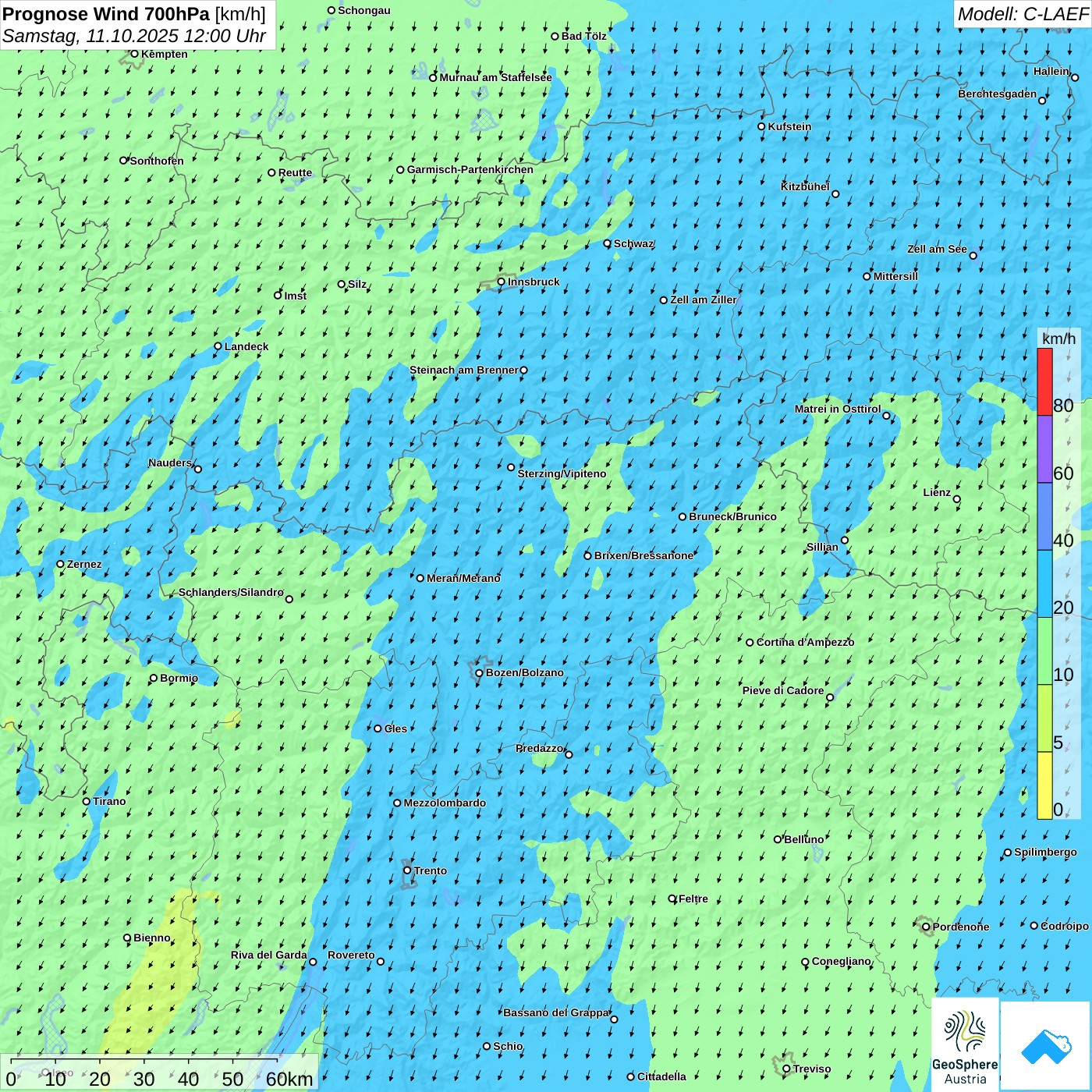Click the 'Bienno' label

click(152, 938)
